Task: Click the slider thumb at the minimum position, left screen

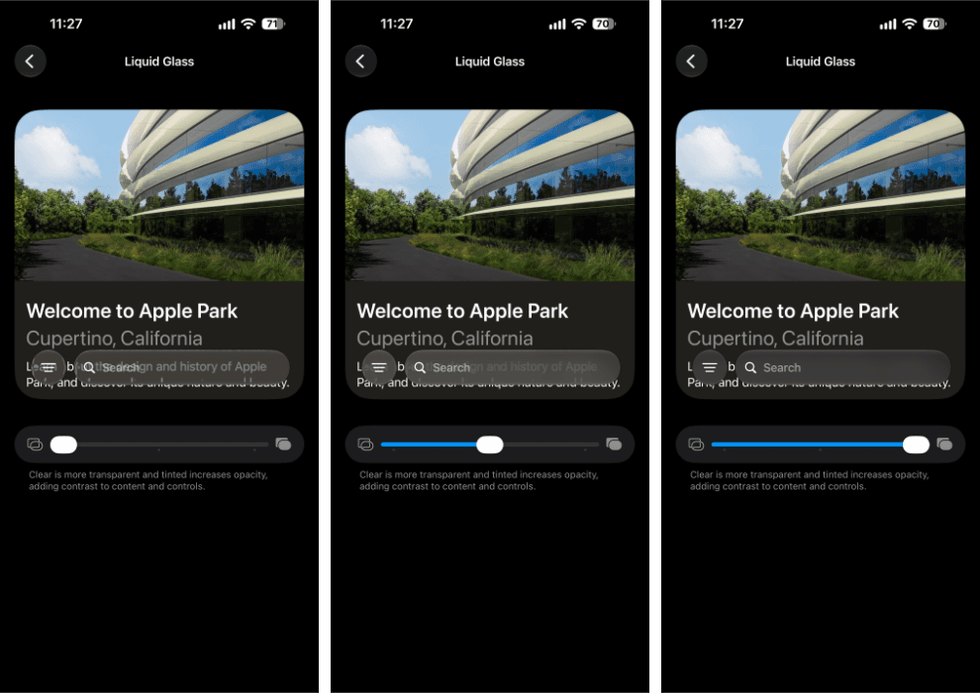Action: (64, 444)
